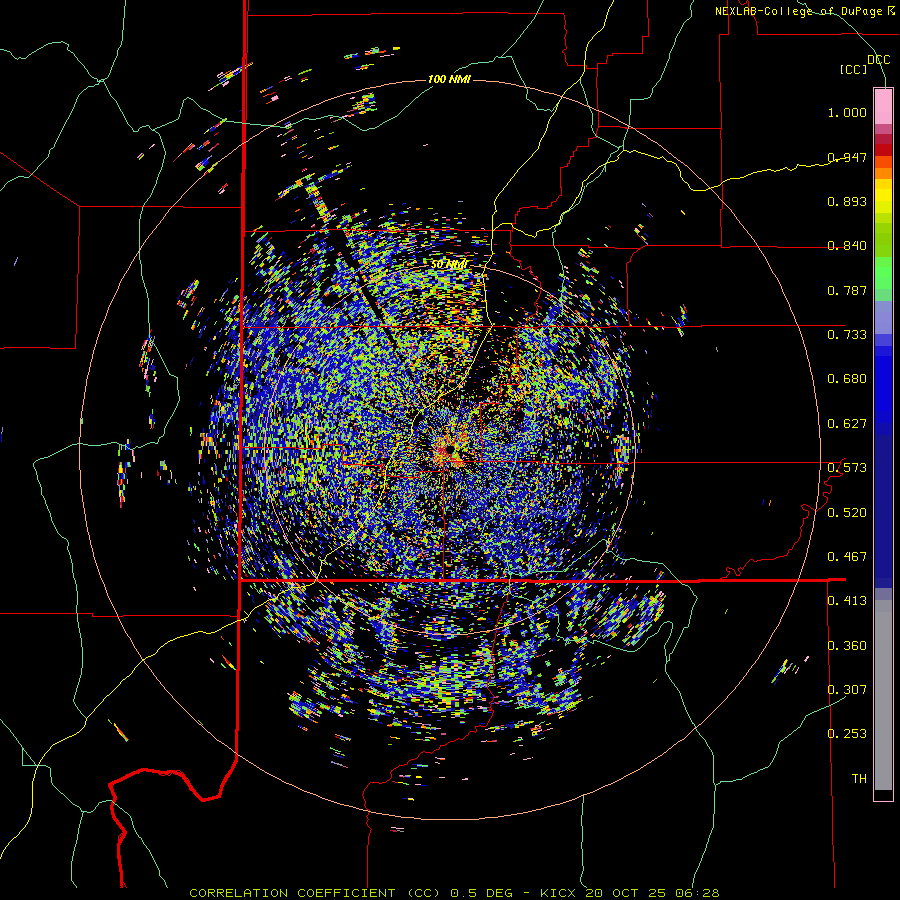Click the 0.840 scale value

point(847,246)
